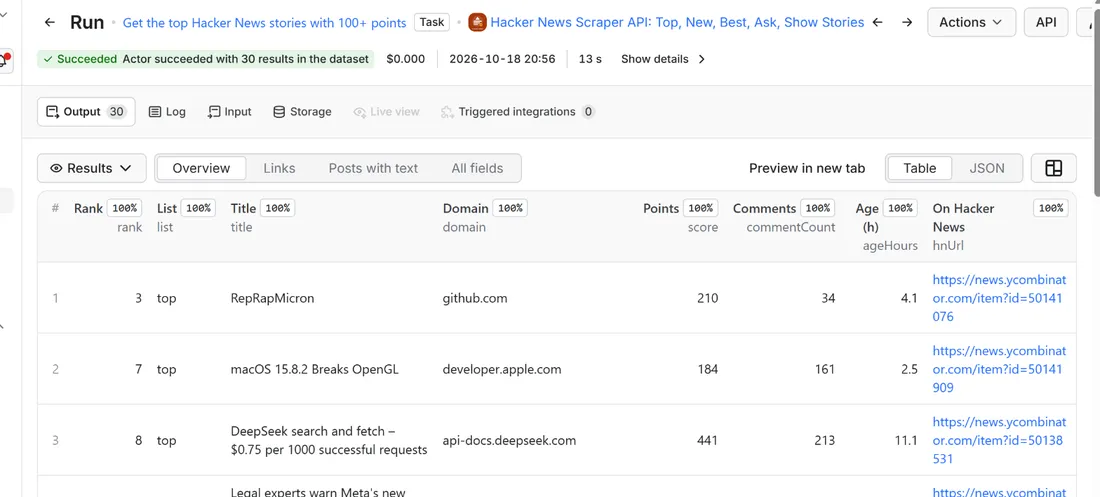Open the table layout columns icon
The image size is (1100, 497).
(1054, 168)
